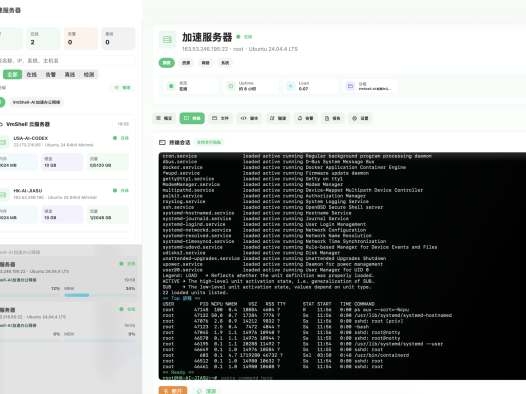Screen dimensions: 526x394
Task: Click the docker.service line in terminal
Action: 284,167
